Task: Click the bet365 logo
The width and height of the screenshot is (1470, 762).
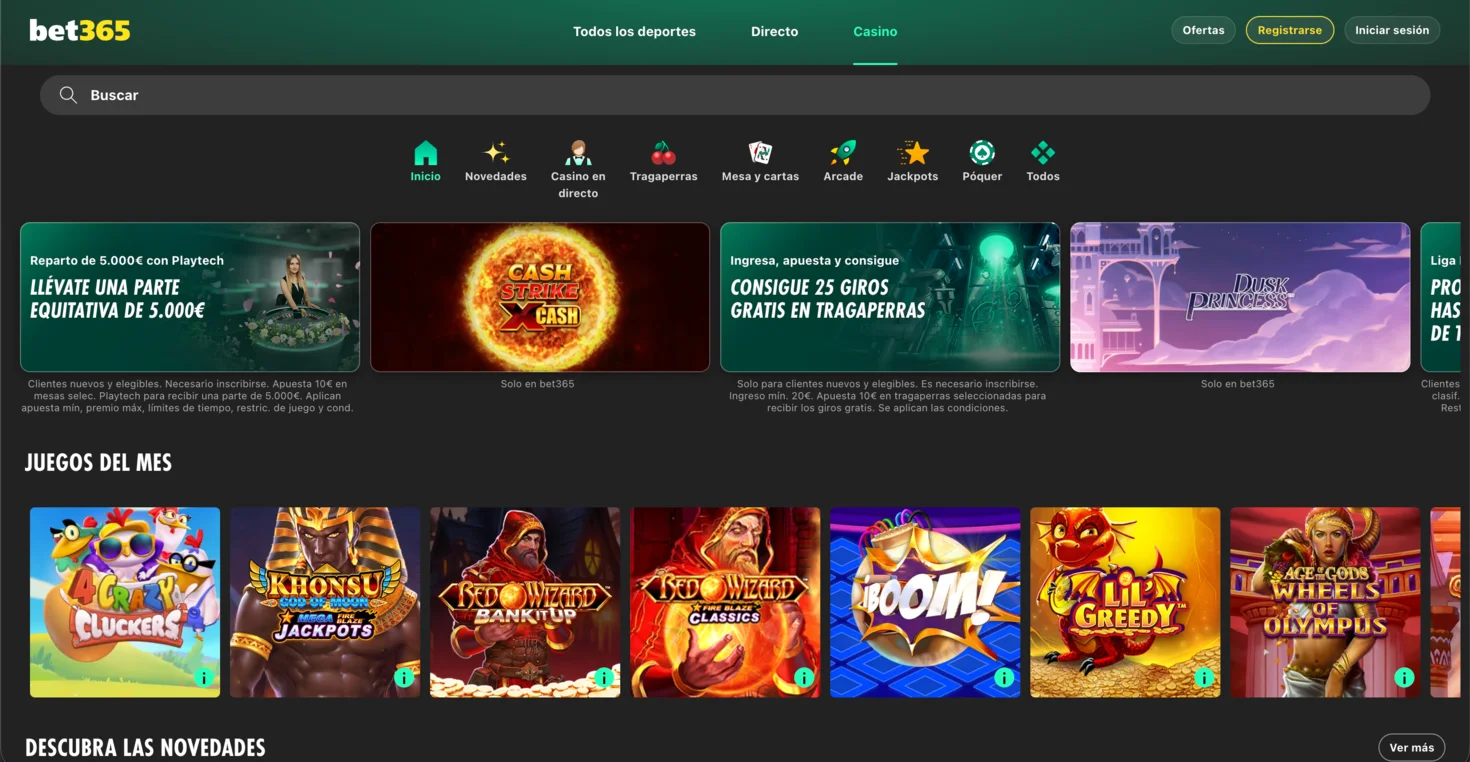Action: point(80,31)
